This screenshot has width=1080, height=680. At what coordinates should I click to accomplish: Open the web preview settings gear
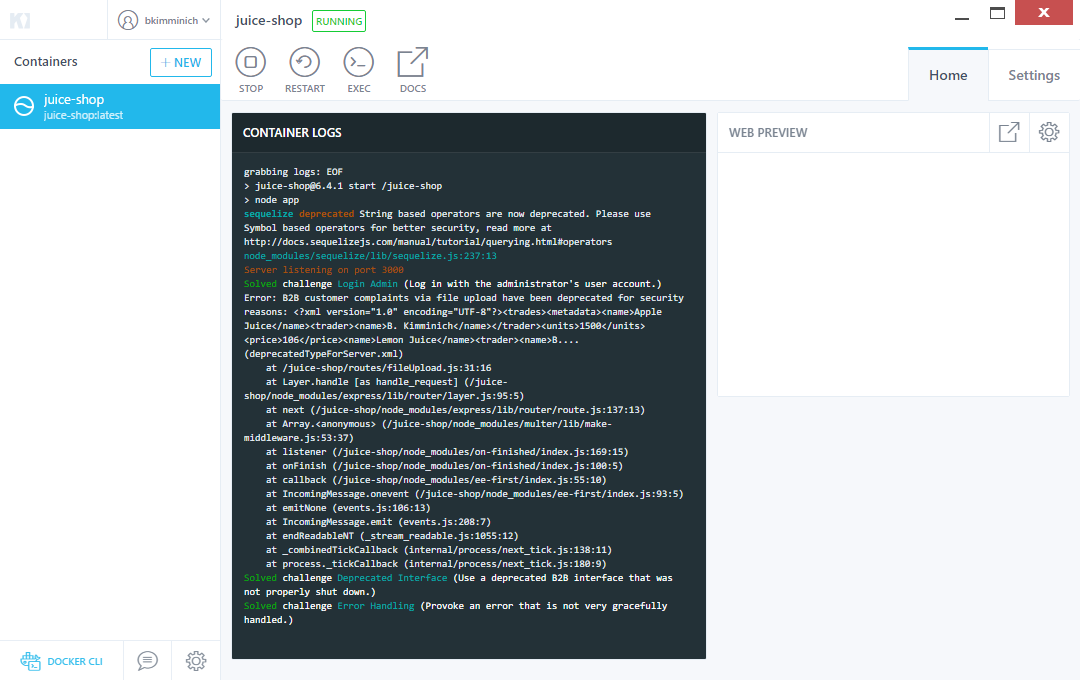(1048, 132)
